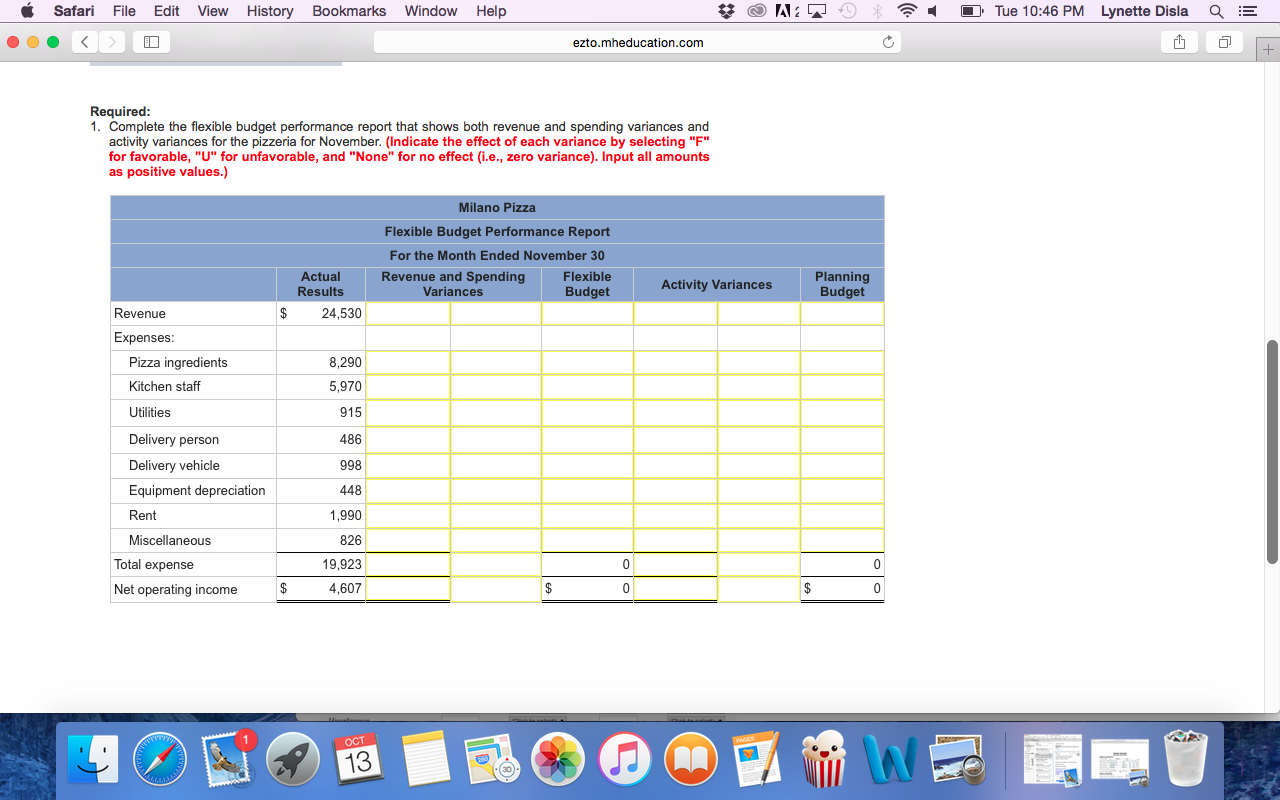Open the Bookmarks menu
1280x800 pixels.
349,11
